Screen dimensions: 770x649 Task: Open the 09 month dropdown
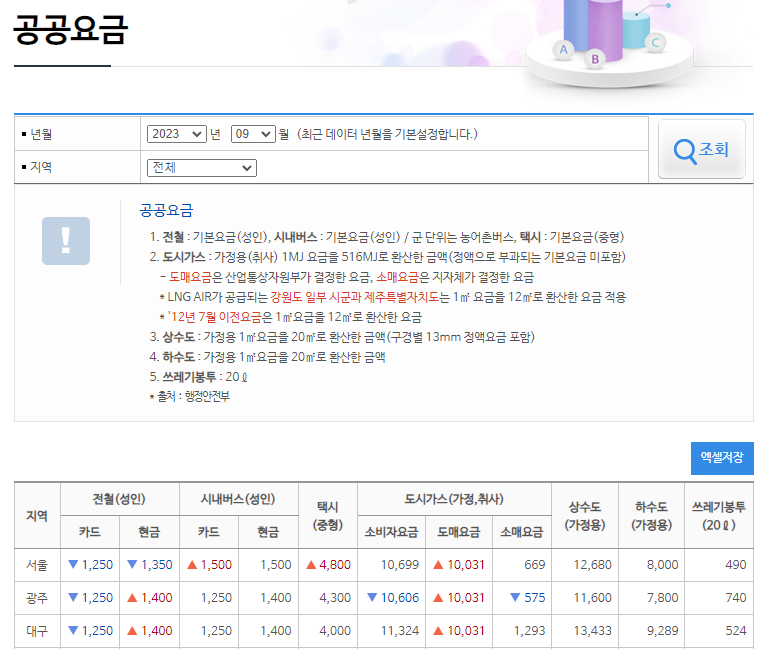(x=253, y=134)
